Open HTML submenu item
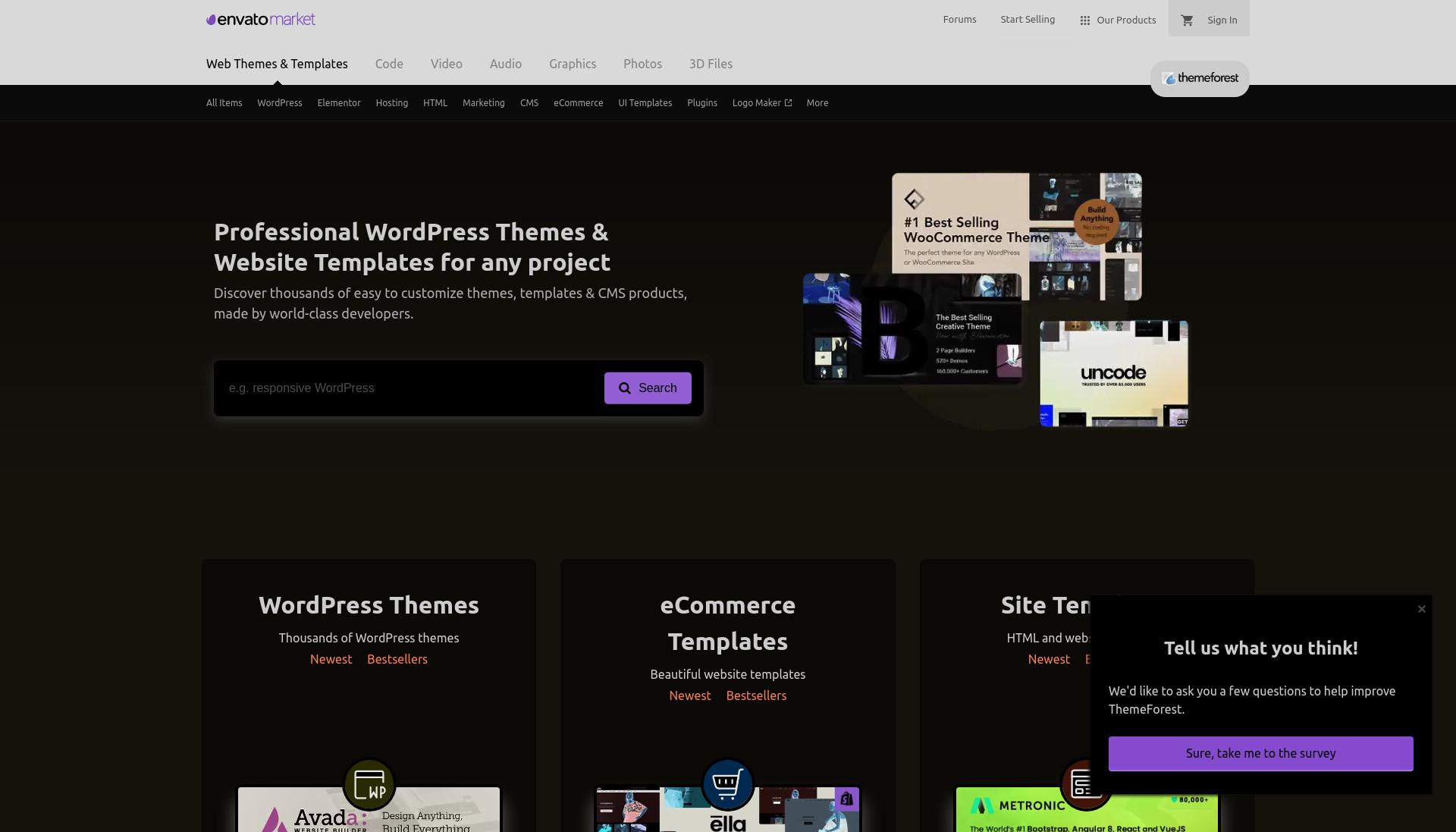 click(435, 103)
